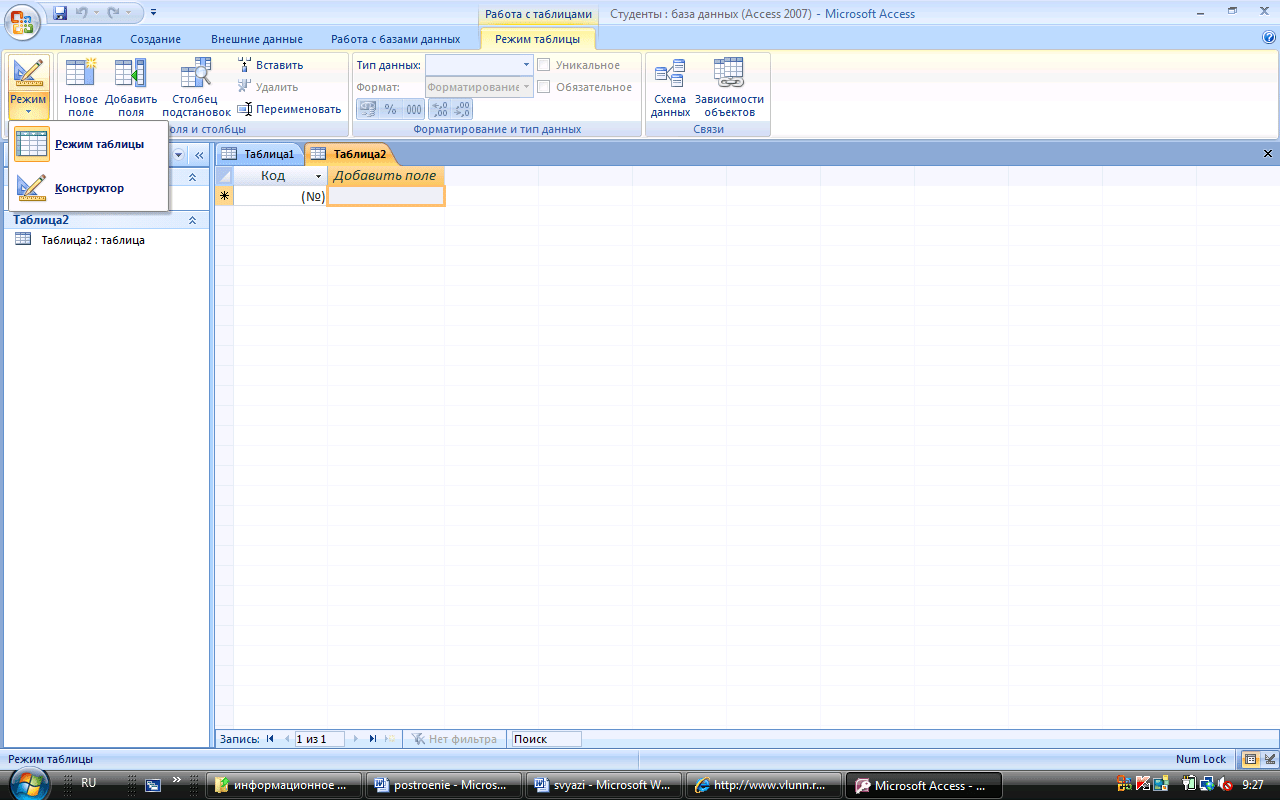Toggle the Обязательное checkbox

pyautogui.click(x=543, y=87)
